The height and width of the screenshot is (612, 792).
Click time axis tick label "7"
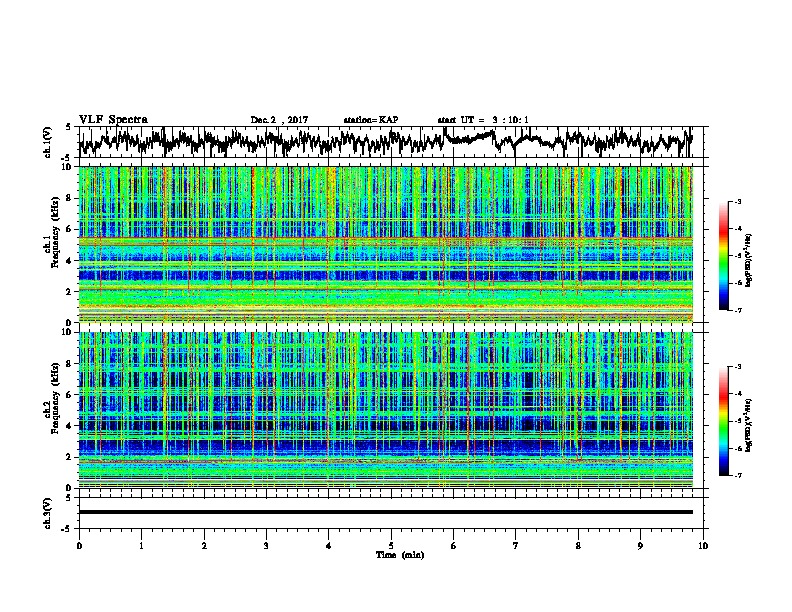pos(516,546)
